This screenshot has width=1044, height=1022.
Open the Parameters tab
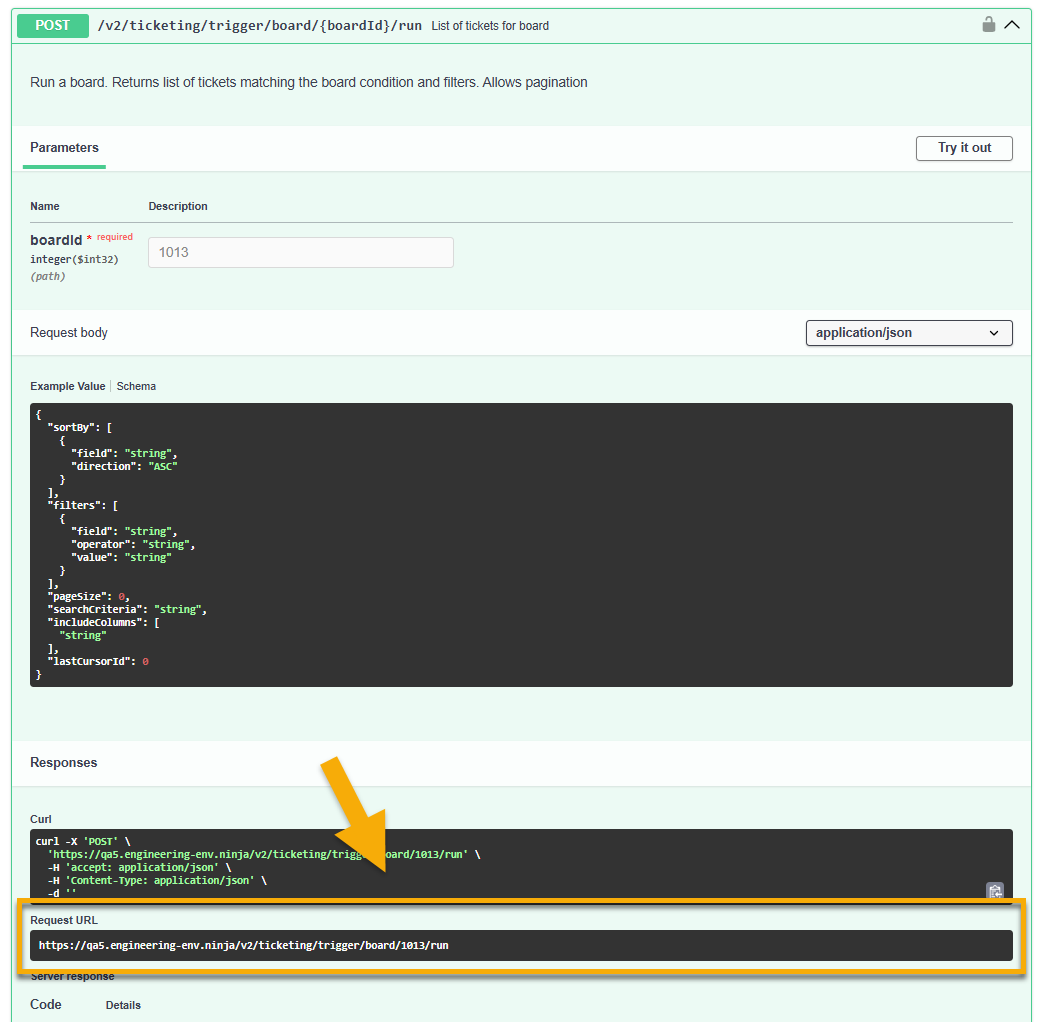tap(63, 147)
